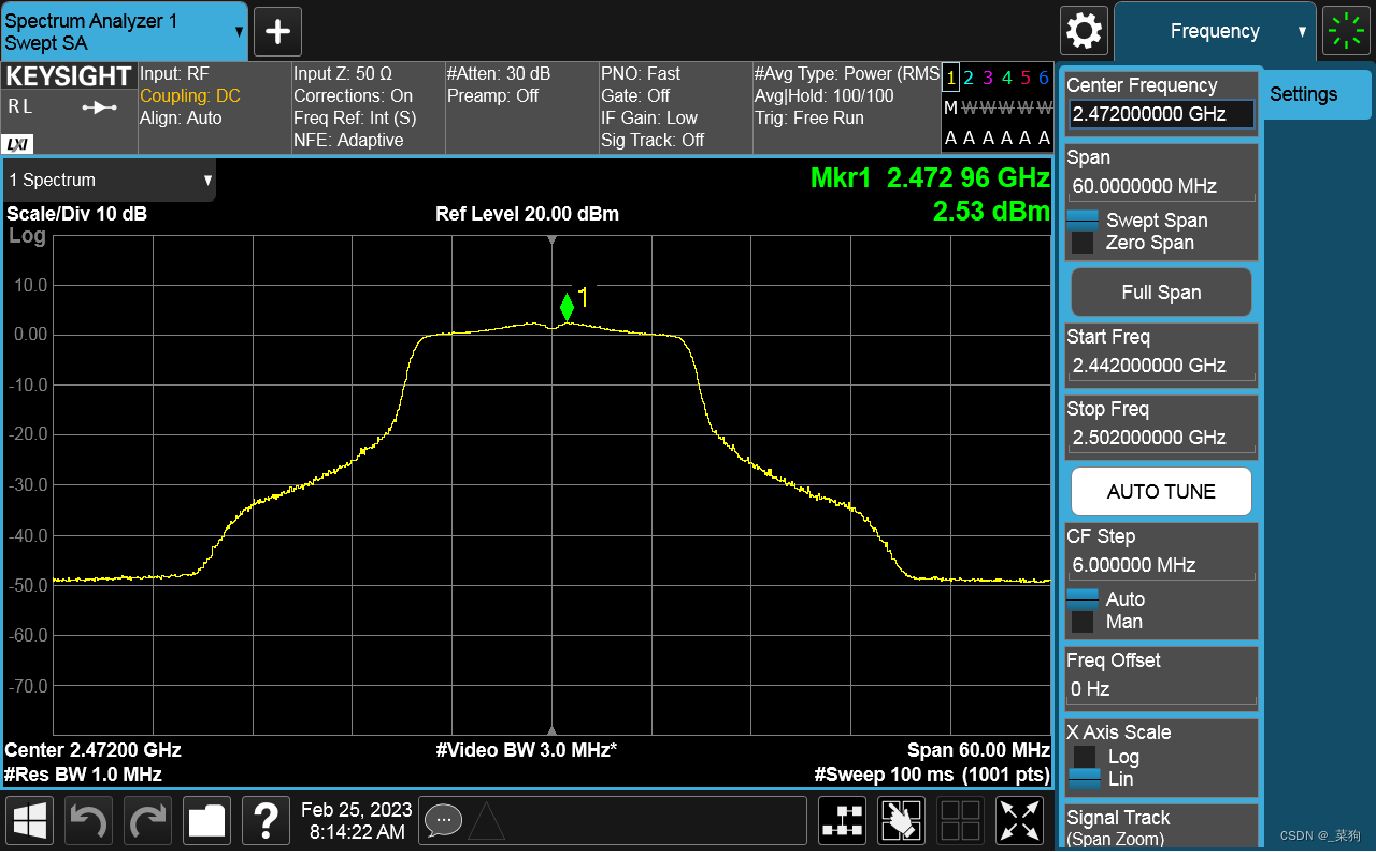This screenshot has width=1376, height=852.
Task: Click Mkr1 2.472 96 GHz readout
Action: click(x=930, y=179)
